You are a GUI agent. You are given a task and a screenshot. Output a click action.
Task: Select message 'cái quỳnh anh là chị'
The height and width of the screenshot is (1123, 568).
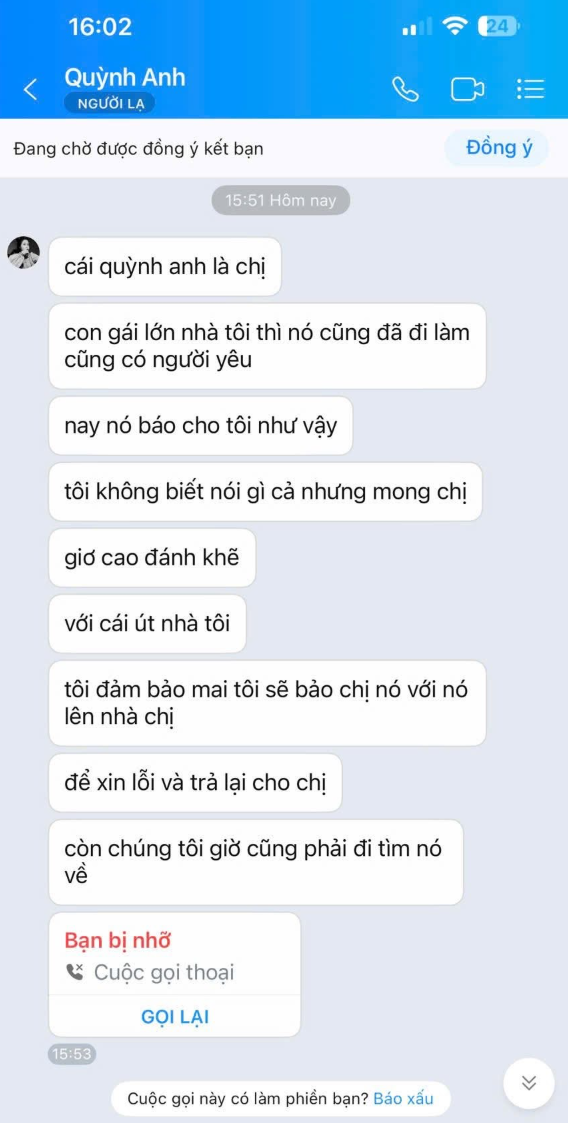pyautogui.click(x=165, y=266)
